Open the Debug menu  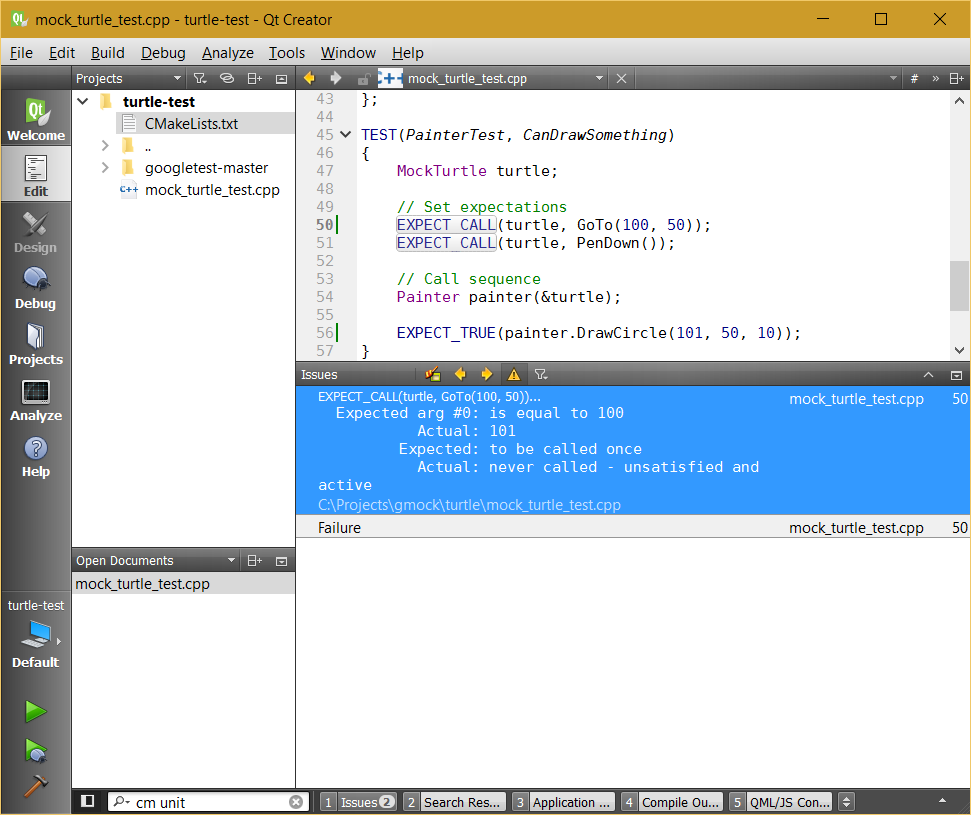coord(163,53)
